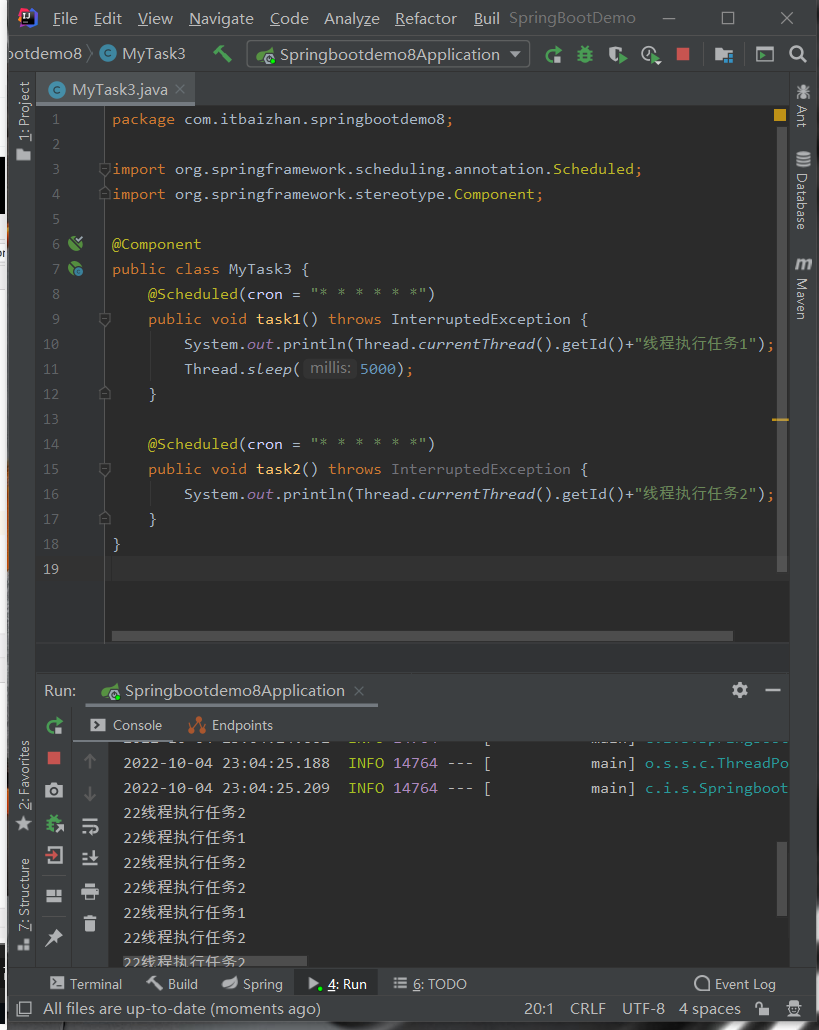Open the Favorites tool window
The width and height of the screenshot is (819, 1030).
pos(24,785)
